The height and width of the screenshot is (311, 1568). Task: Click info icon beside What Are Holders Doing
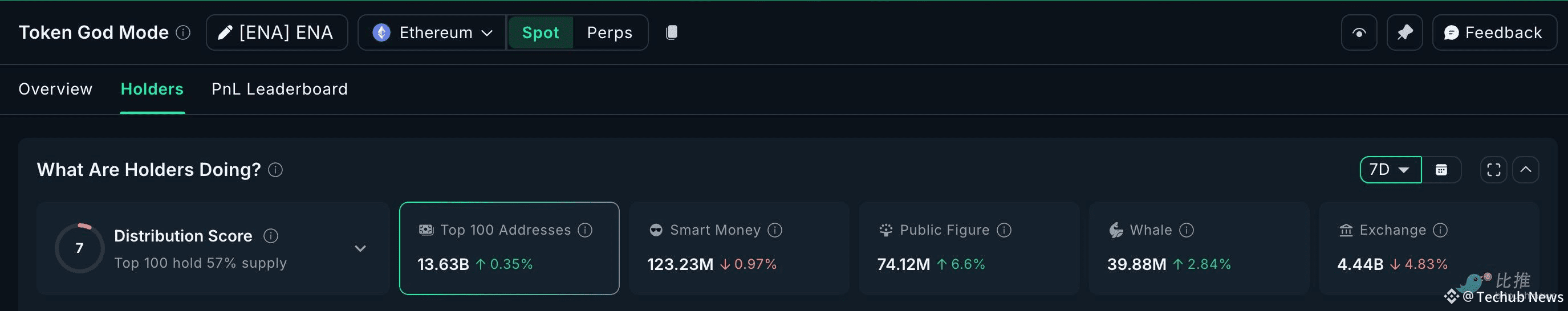275,170
